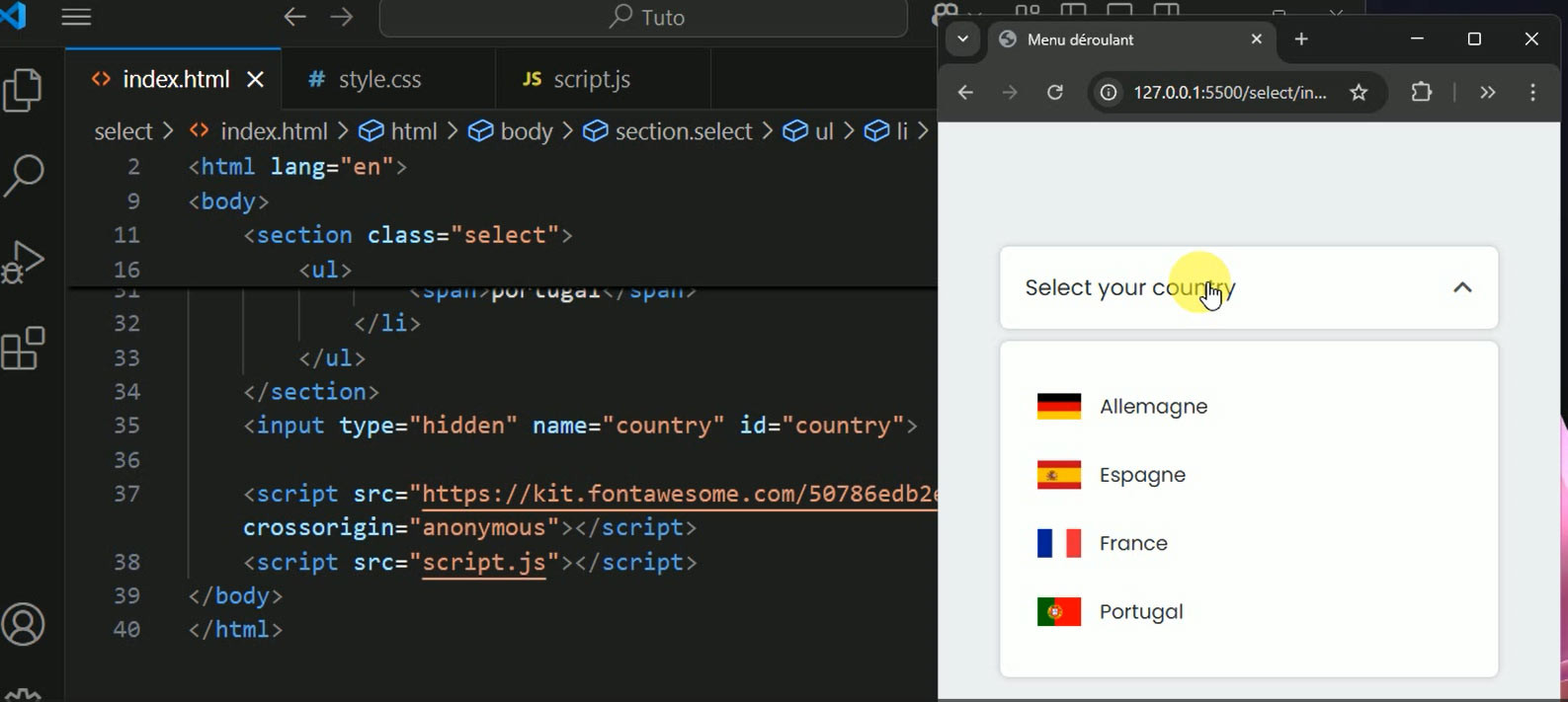Choose Allemagne from the country list
The height and width of the screenshot is (702, 1568).
click(1249, 406)
